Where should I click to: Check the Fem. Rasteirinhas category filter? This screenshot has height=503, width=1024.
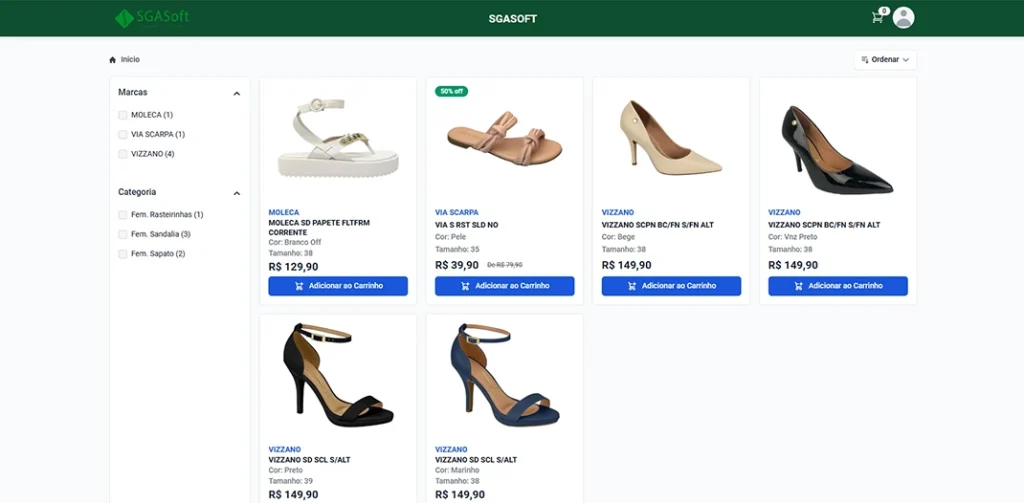123,214
